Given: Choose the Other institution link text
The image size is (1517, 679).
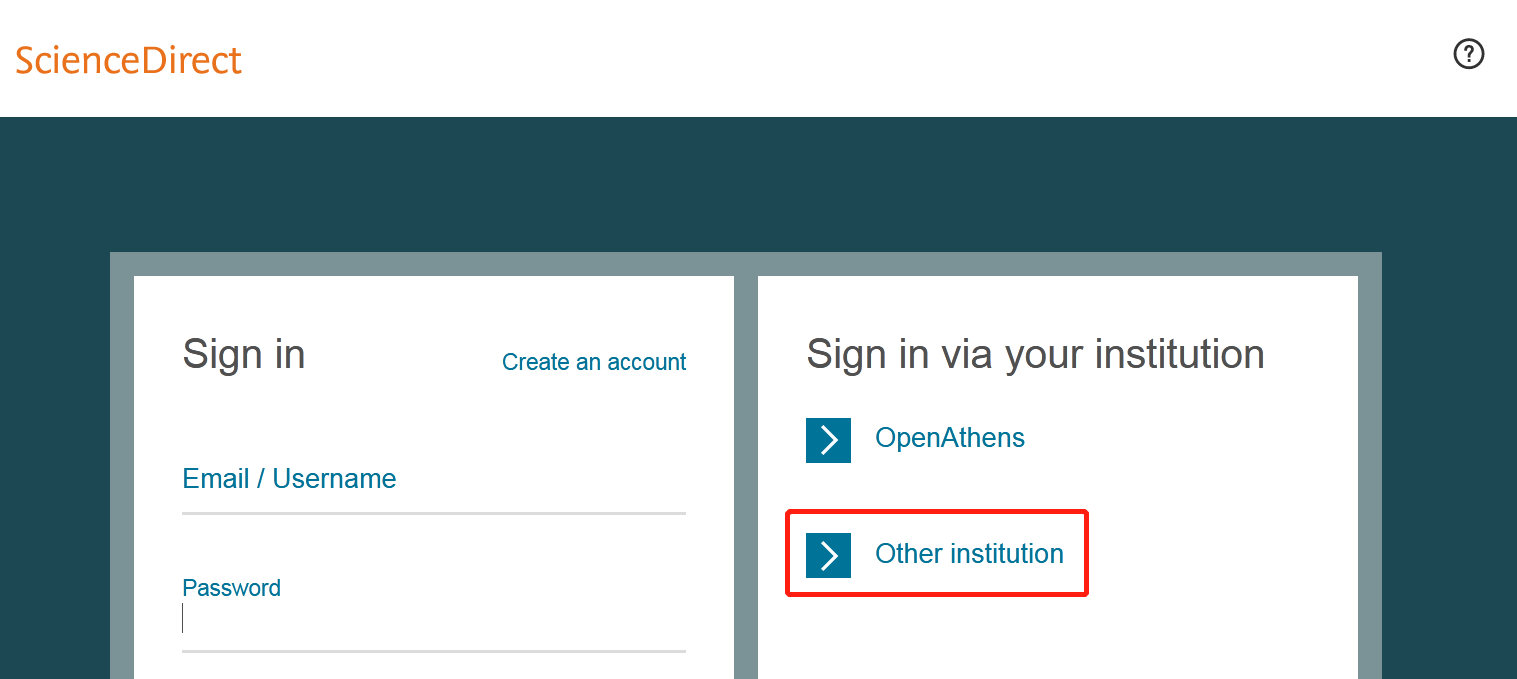Looking at the screenshot, I should click(x=968, y=554).
